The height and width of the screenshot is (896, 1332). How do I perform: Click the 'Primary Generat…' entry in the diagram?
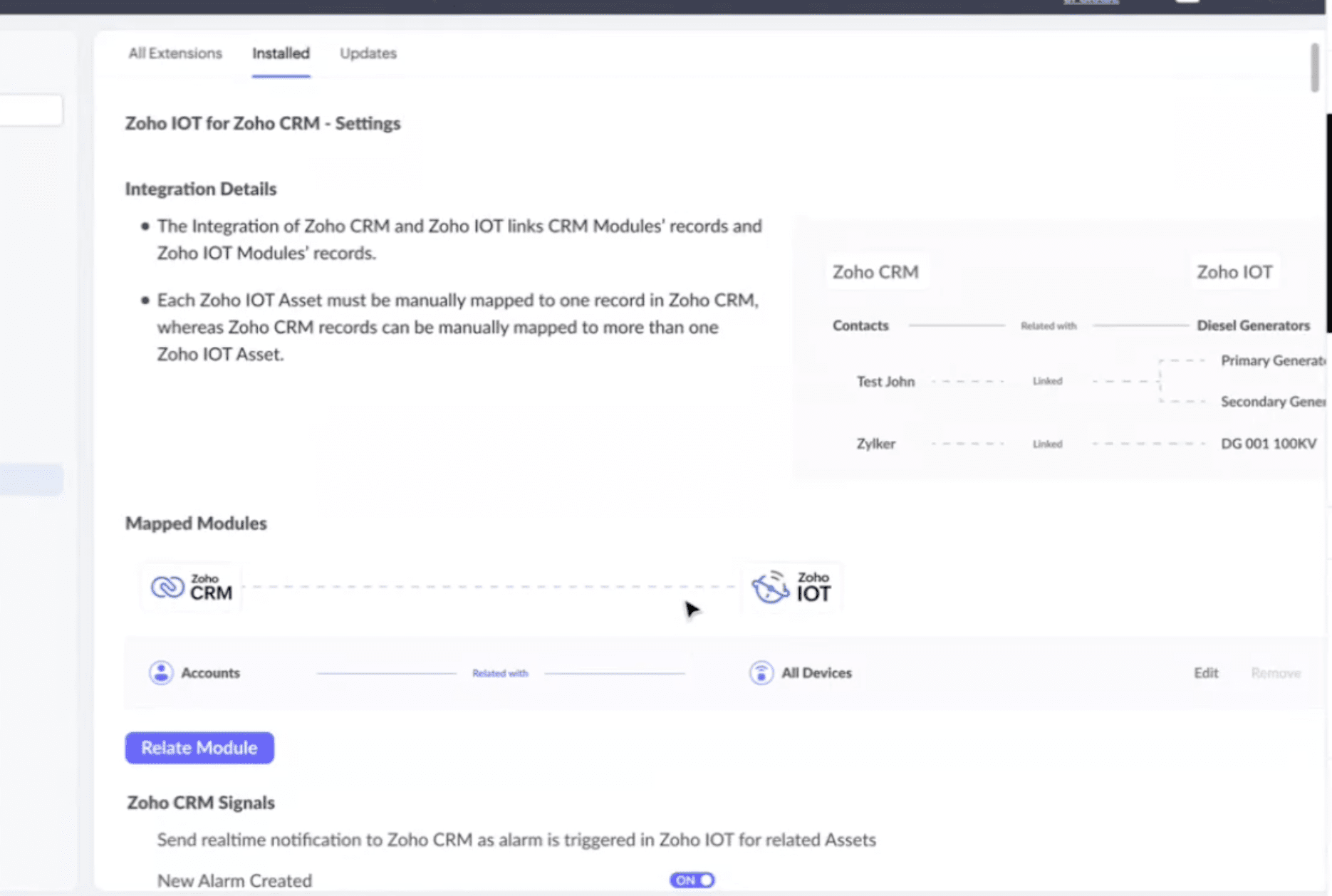pyautogui.click(x=1274, y=360)
